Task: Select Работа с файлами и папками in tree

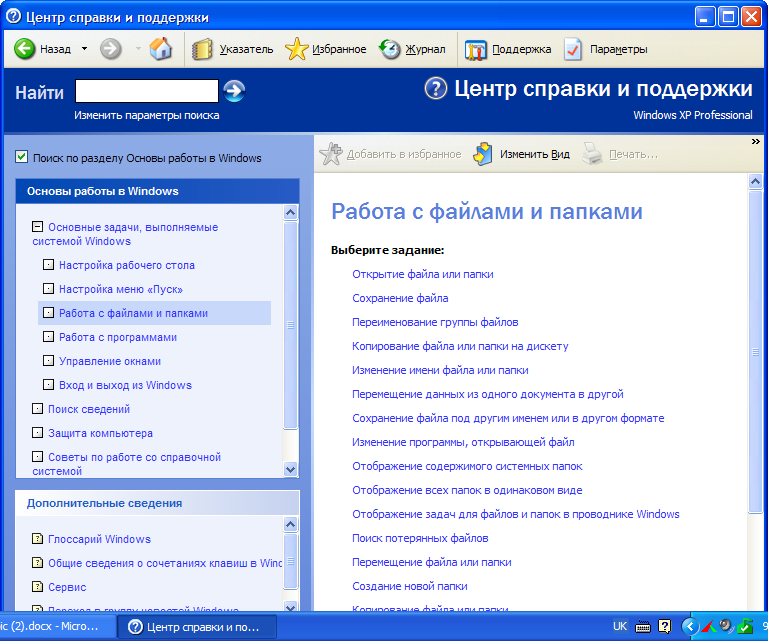Action: (133, 313)
